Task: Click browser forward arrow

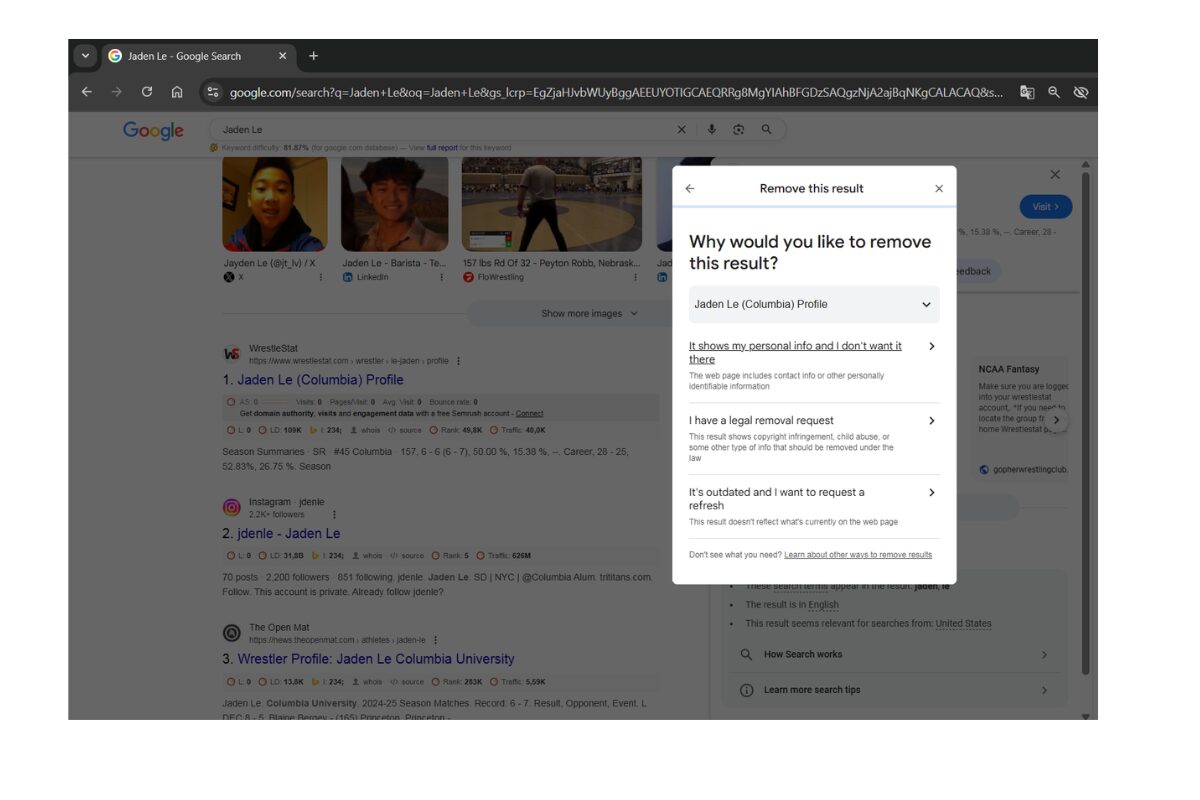Action: click(117, 92)
